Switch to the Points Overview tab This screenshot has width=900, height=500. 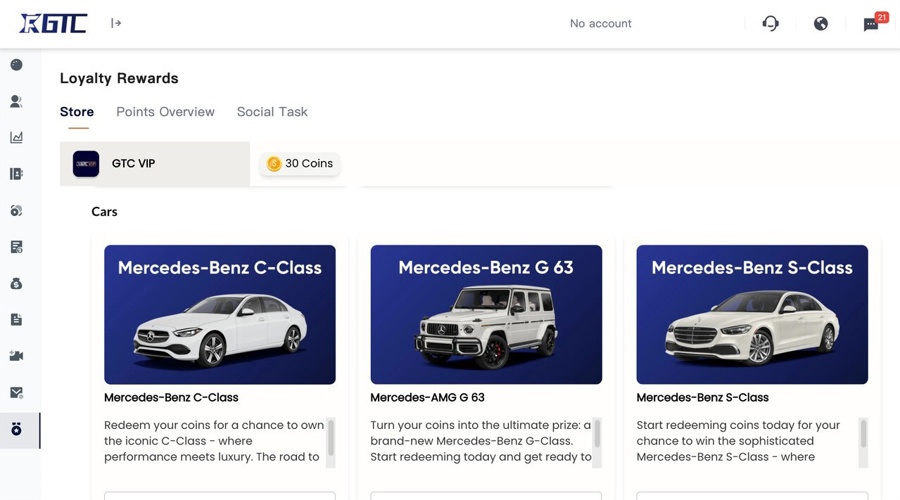click(165, 112)
